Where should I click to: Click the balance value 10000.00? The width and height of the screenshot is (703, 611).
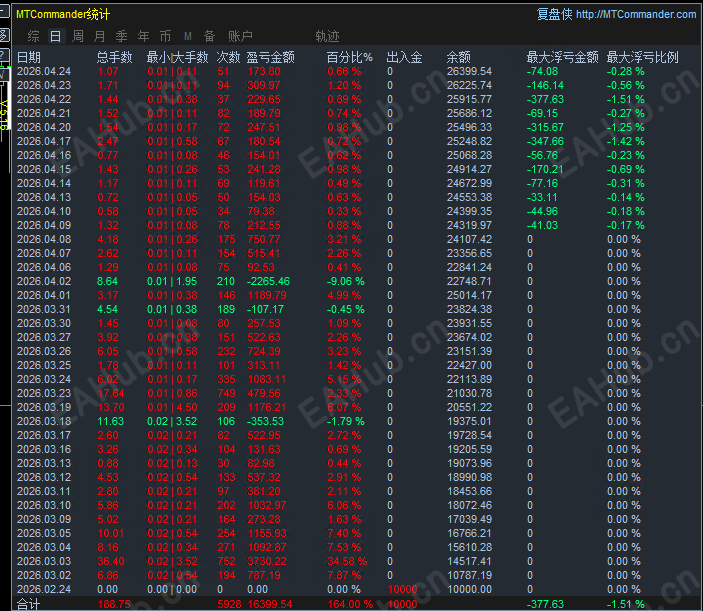point(469,589)
